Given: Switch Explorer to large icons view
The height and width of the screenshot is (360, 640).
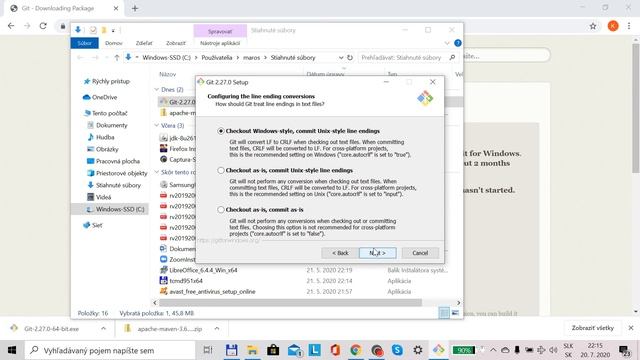Looking at the screenshot, I should tap(455, 313).
